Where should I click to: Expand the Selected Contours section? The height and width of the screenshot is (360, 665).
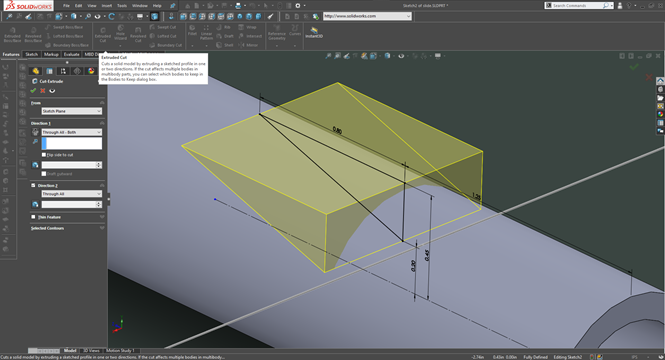click(102, 228)
